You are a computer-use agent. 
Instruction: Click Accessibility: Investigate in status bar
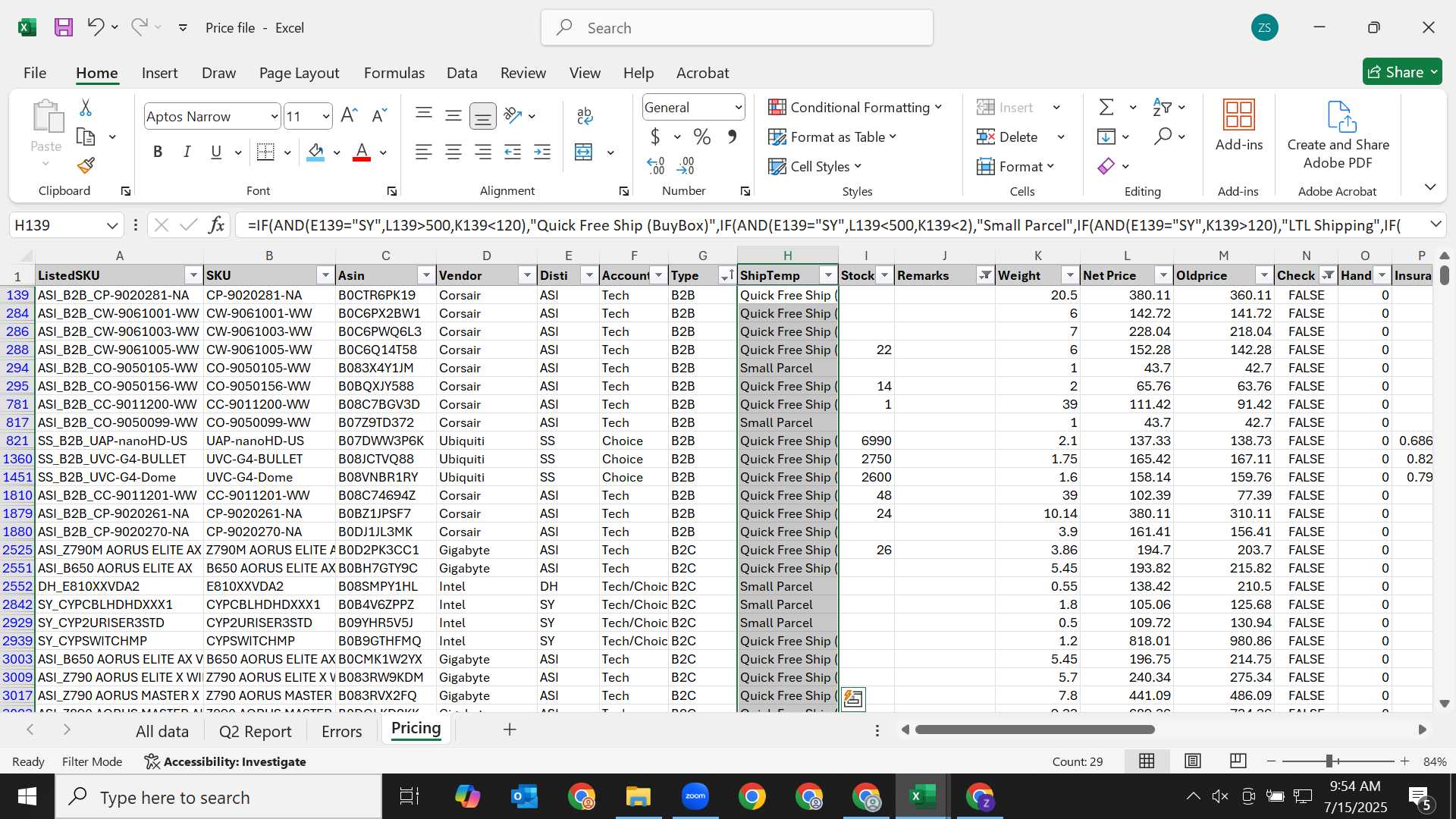click(x=225, y=761)
